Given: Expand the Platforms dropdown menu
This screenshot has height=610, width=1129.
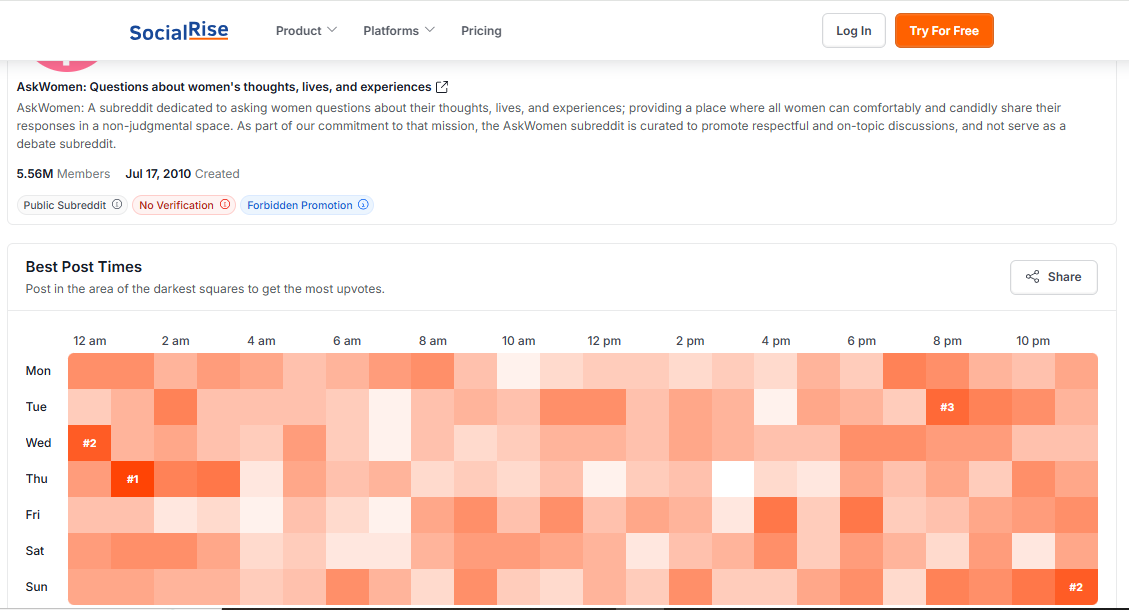Looking at the screenshot, I should coord(398,31).
